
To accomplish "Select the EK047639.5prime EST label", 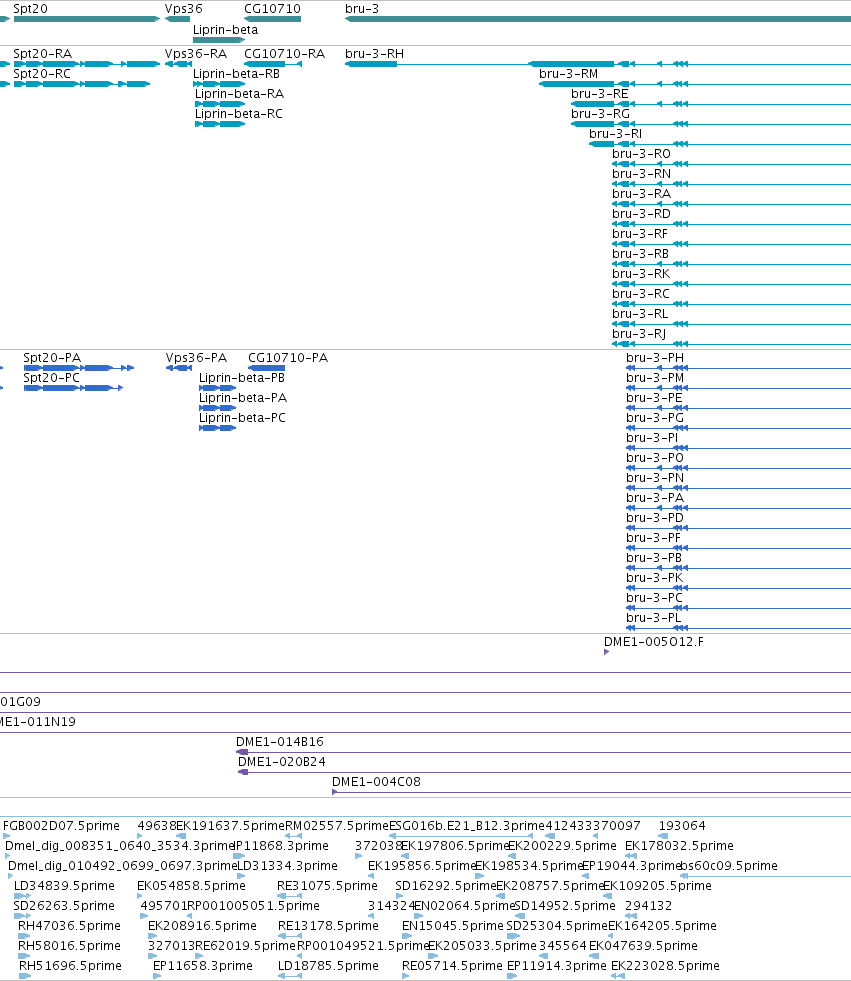I will [643, 946].
